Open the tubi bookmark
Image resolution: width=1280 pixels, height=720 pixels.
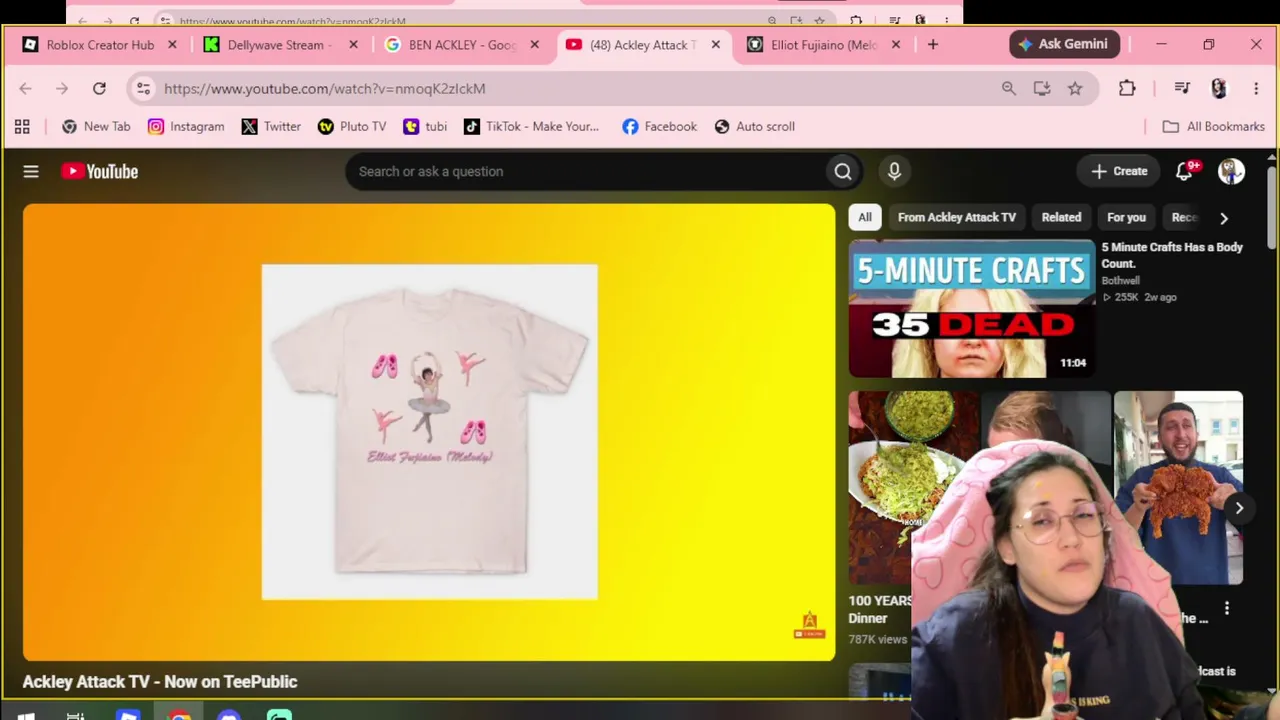(425, 127)
